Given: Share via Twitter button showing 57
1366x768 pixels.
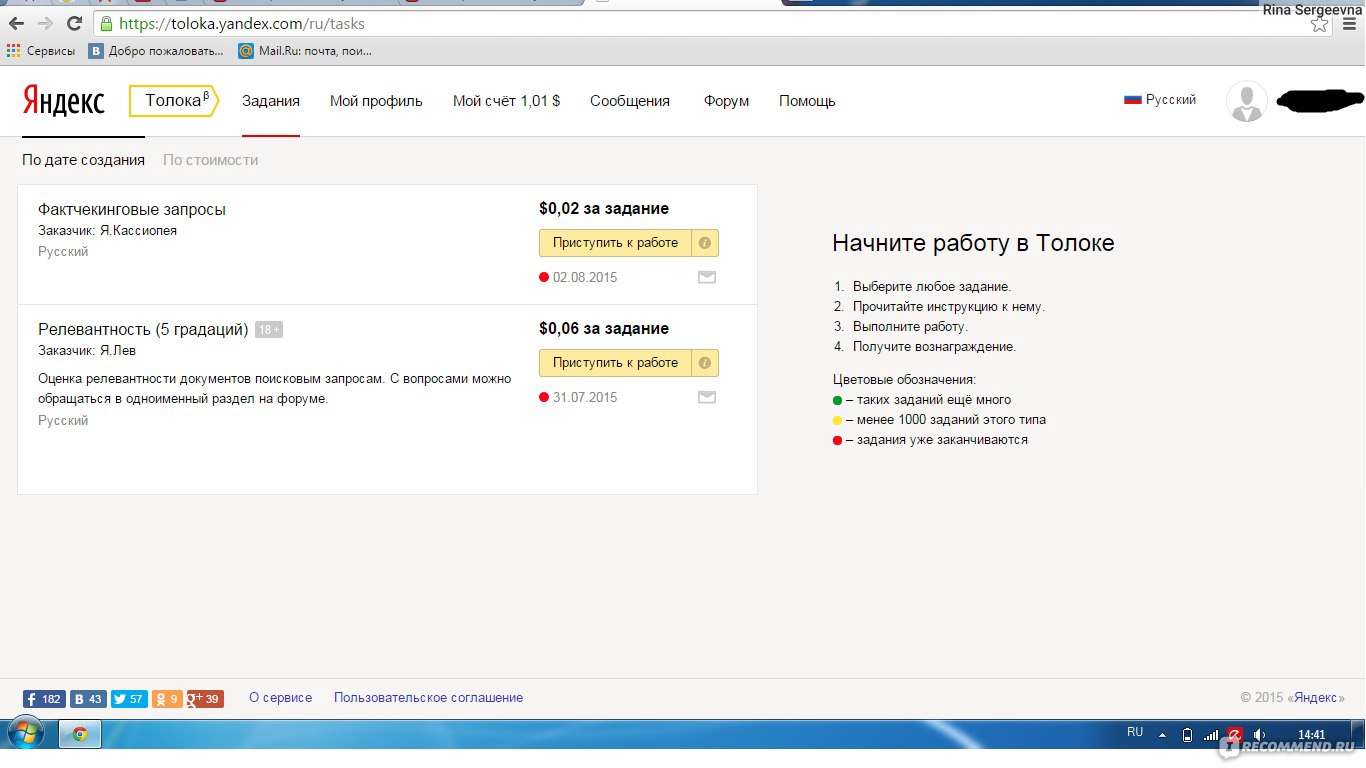Looking at the screenshot, I should tap(129, 699).
